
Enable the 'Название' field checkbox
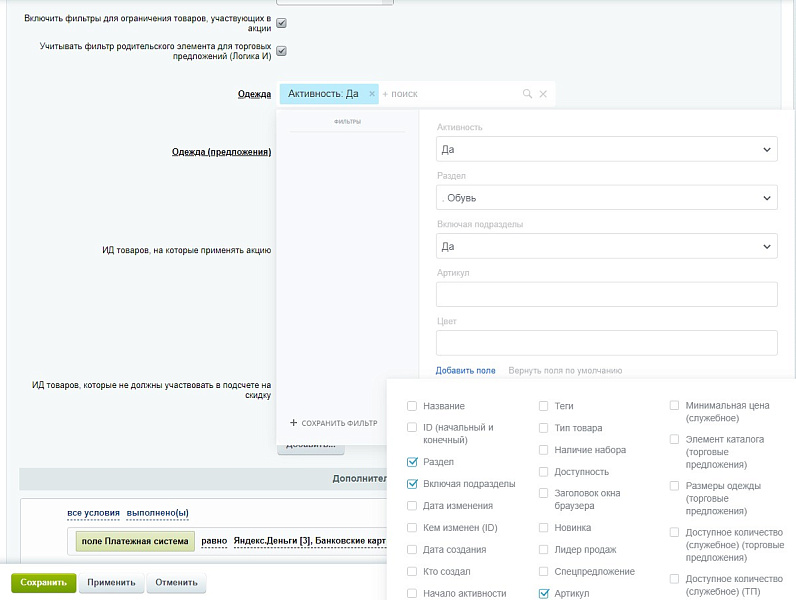coord(413,406)
